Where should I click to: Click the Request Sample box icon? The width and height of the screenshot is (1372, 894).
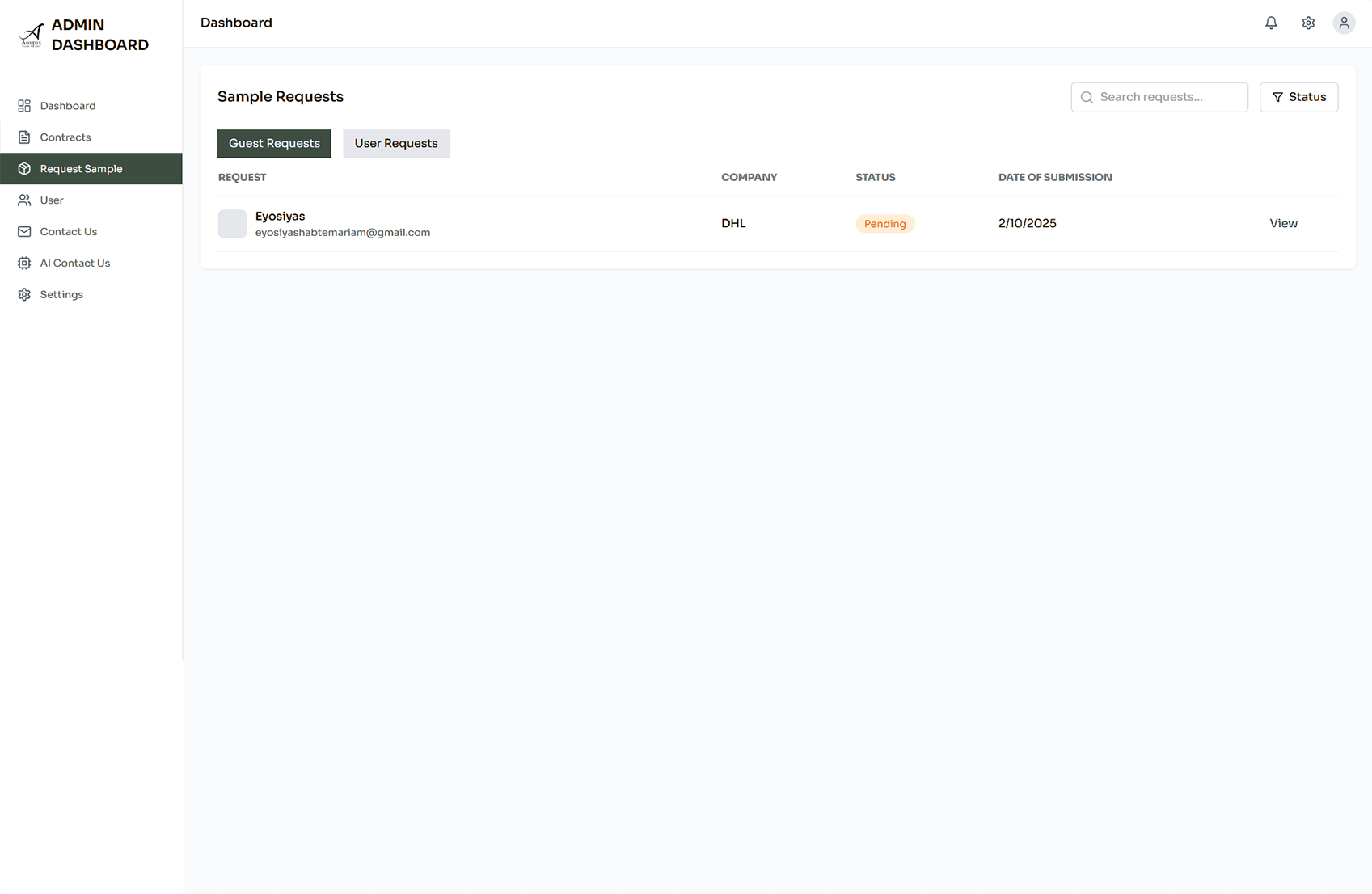coord(24,169)
